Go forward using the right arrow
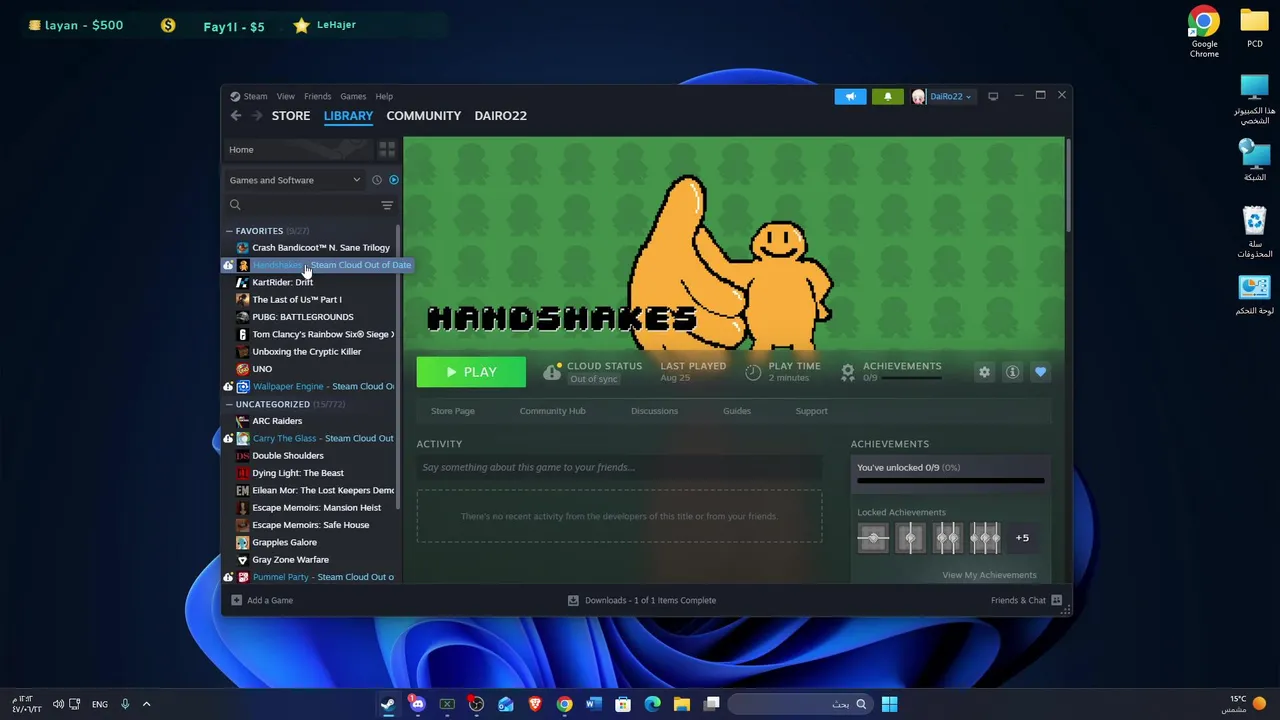1280x720 pixels. coord(257,116)
